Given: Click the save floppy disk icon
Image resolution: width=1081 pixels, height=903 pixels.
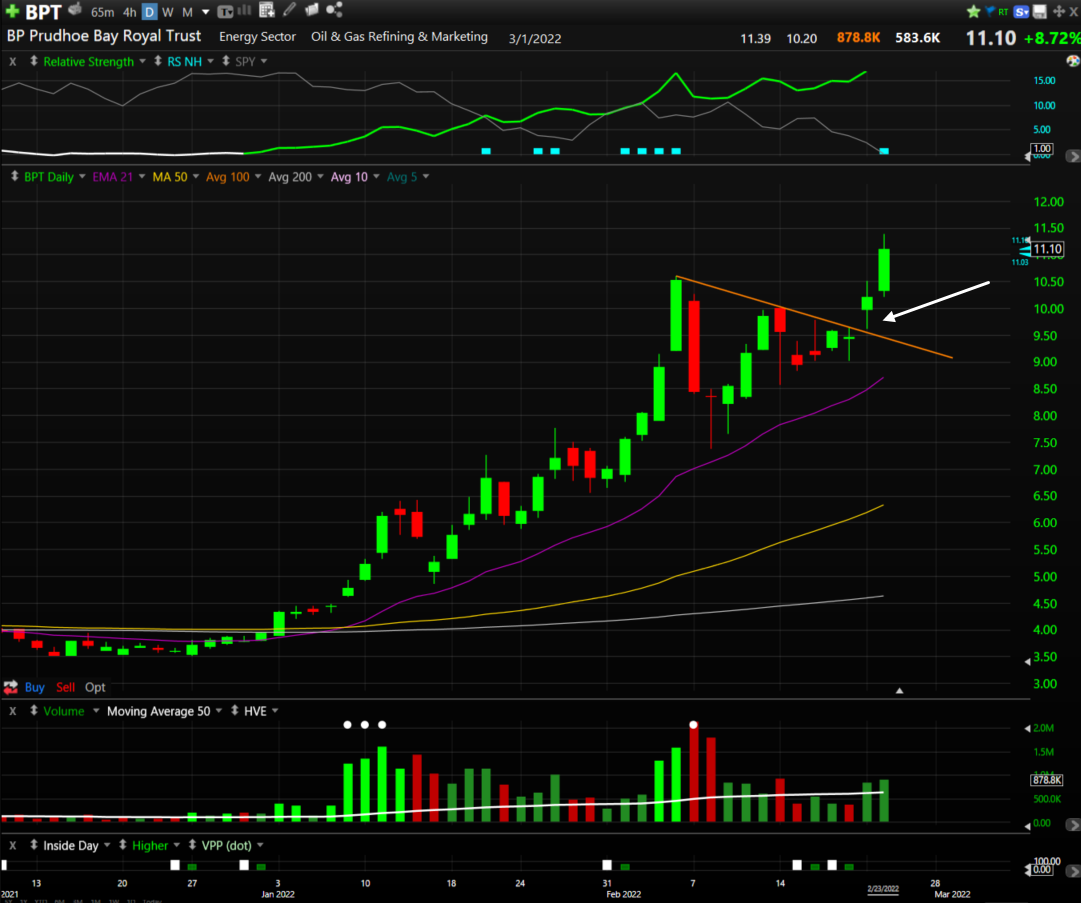Looking at the screenshot, I should tap(1040, 11).
